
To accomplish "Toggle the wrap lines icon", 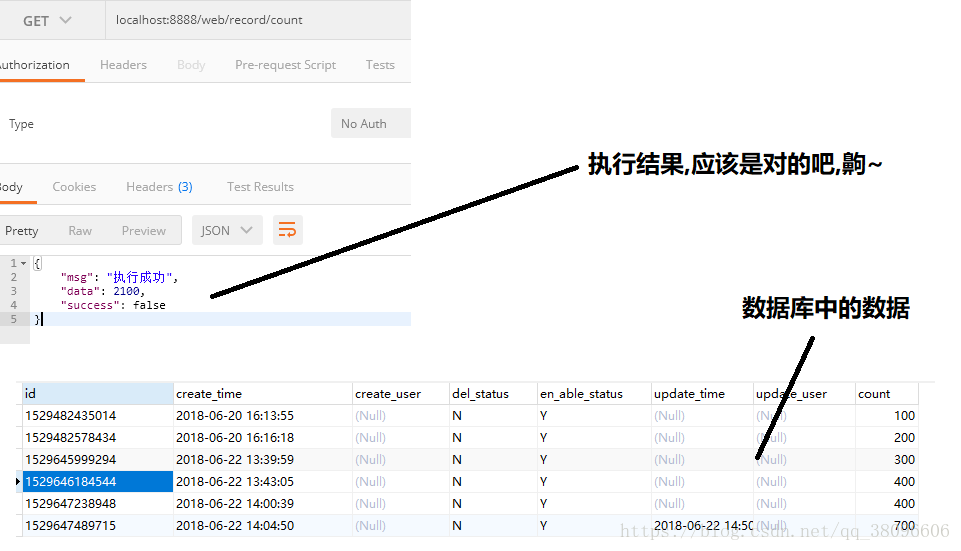I will pyautogui.click(x=287, y=230).
